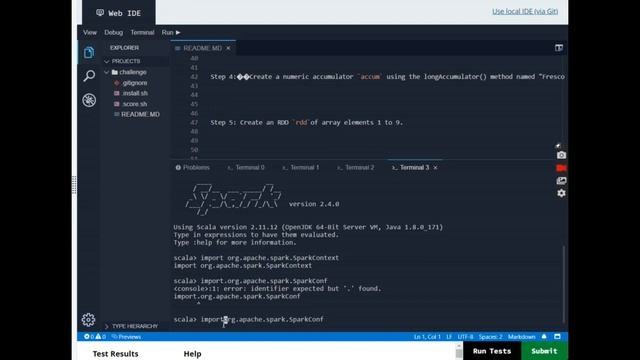Click the bottom panel scrollbar near Run Tests
The width and height of the screenshot is (640, 360).
click(x=459, y=351)
